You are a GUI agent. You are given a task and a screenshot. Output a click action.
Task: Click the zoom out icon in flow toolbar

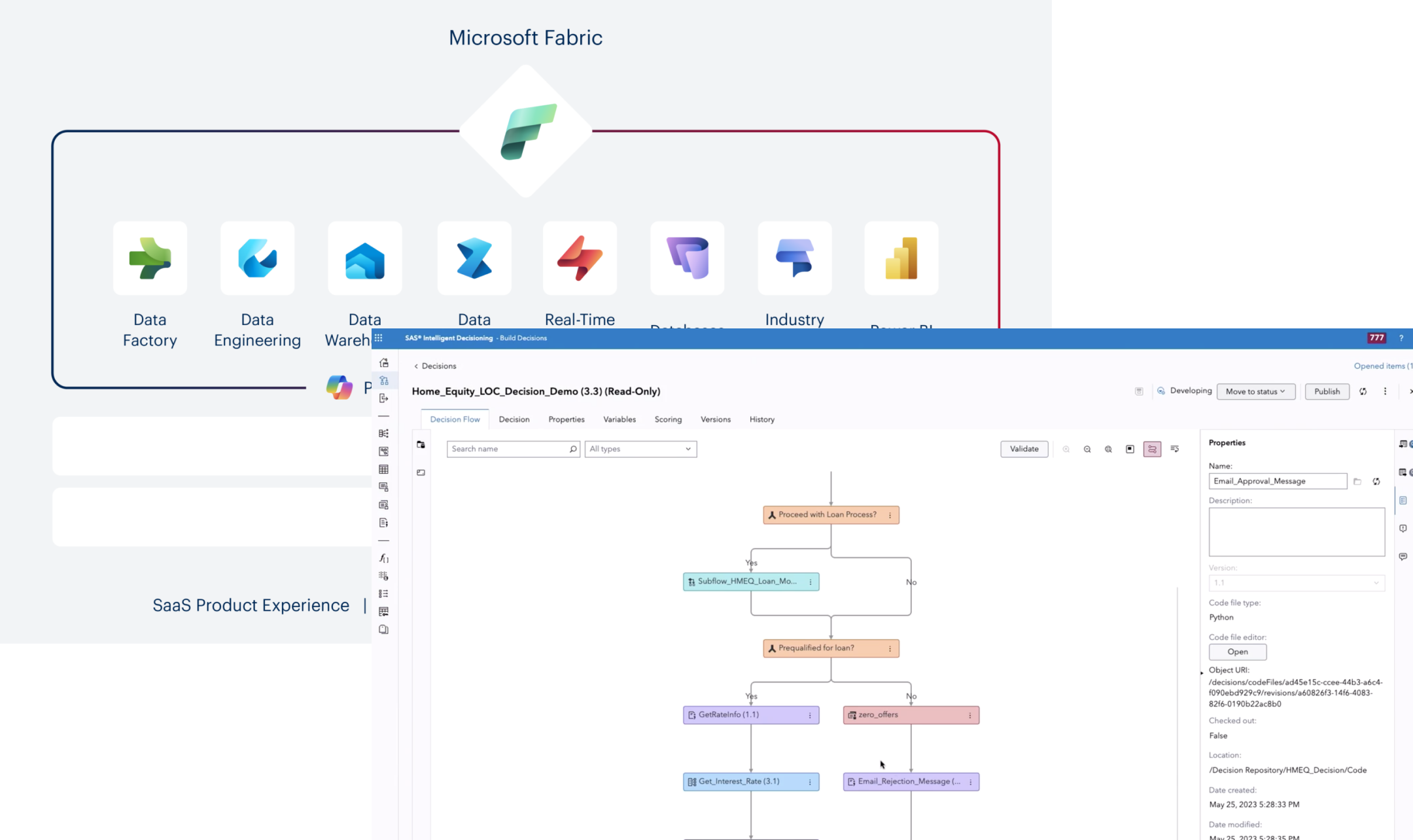pyautogui.click(x=1087, y=449)
